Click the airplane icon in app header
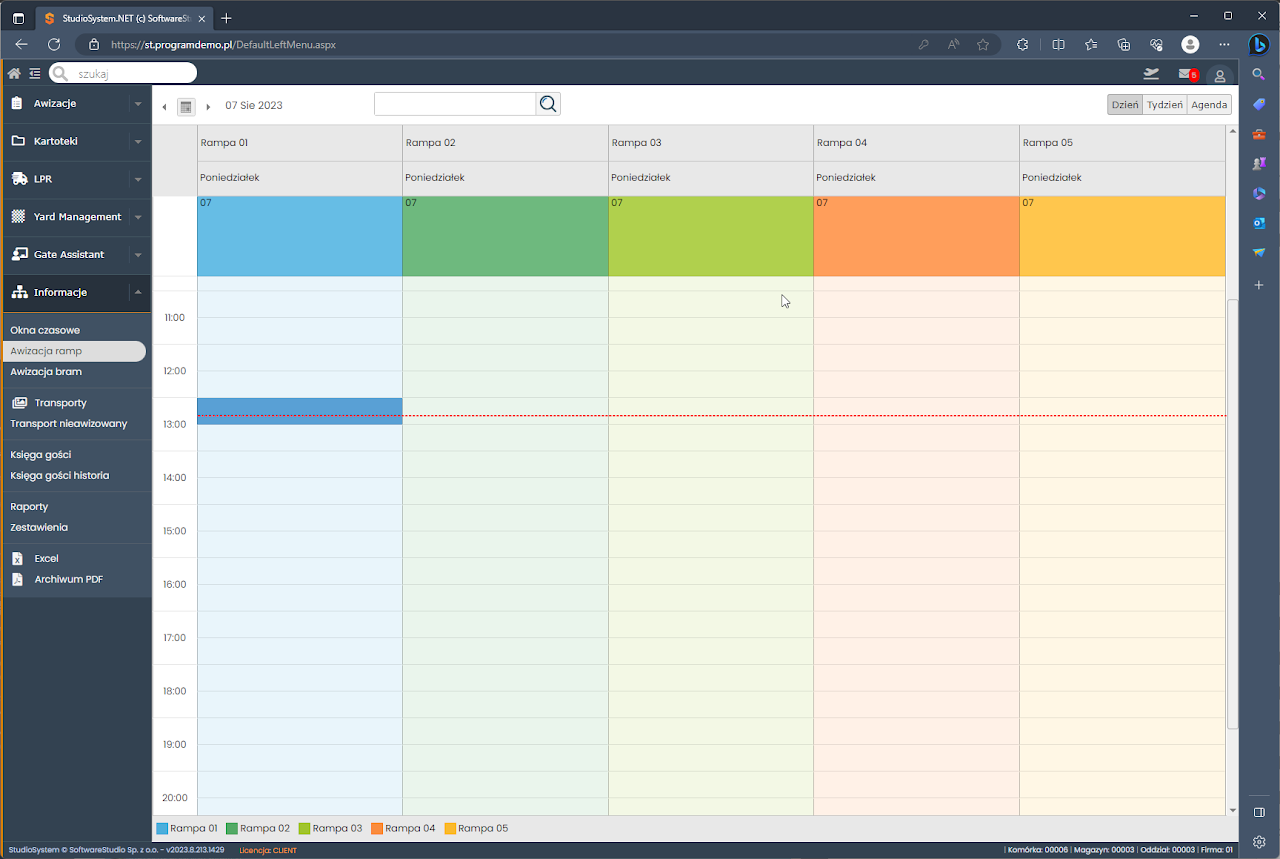The width and height of the screenshot is (1280, 859). tap(1151, 74)
